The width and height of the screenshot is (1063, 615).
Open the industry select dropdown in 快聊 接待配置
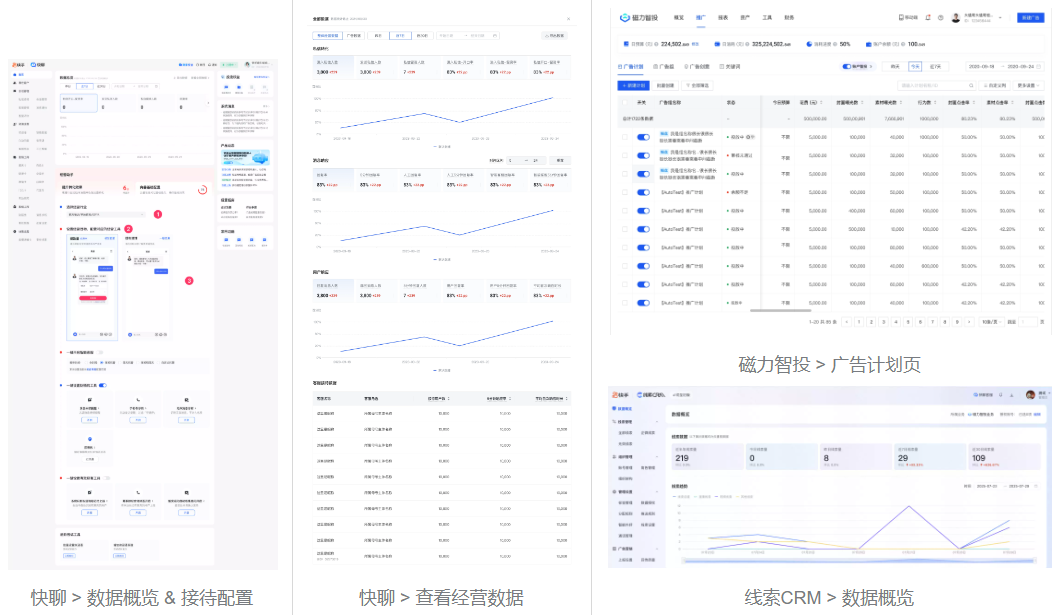[106, 214]
